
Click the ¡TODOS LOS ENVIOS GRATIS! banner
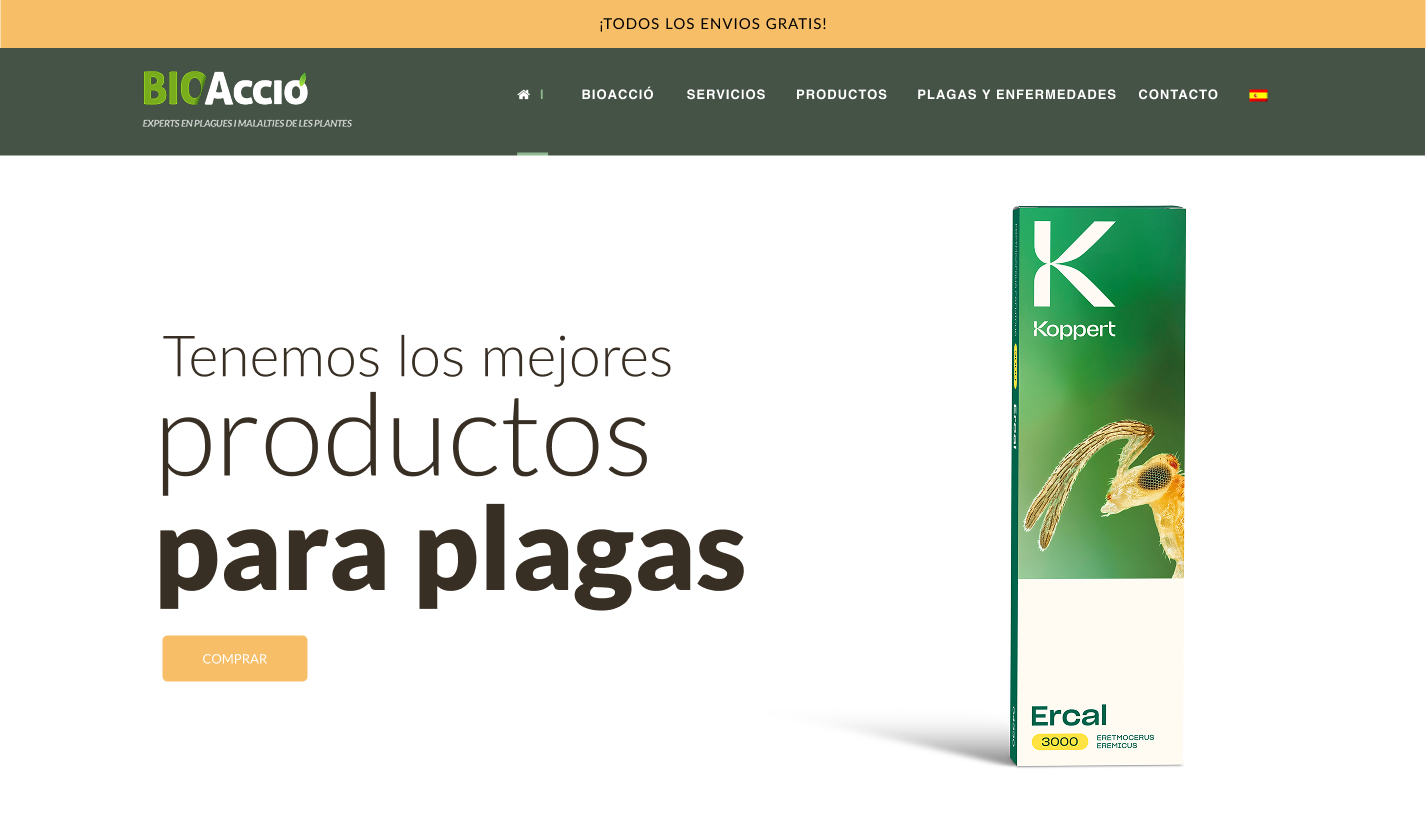click(x=712, y=24)
